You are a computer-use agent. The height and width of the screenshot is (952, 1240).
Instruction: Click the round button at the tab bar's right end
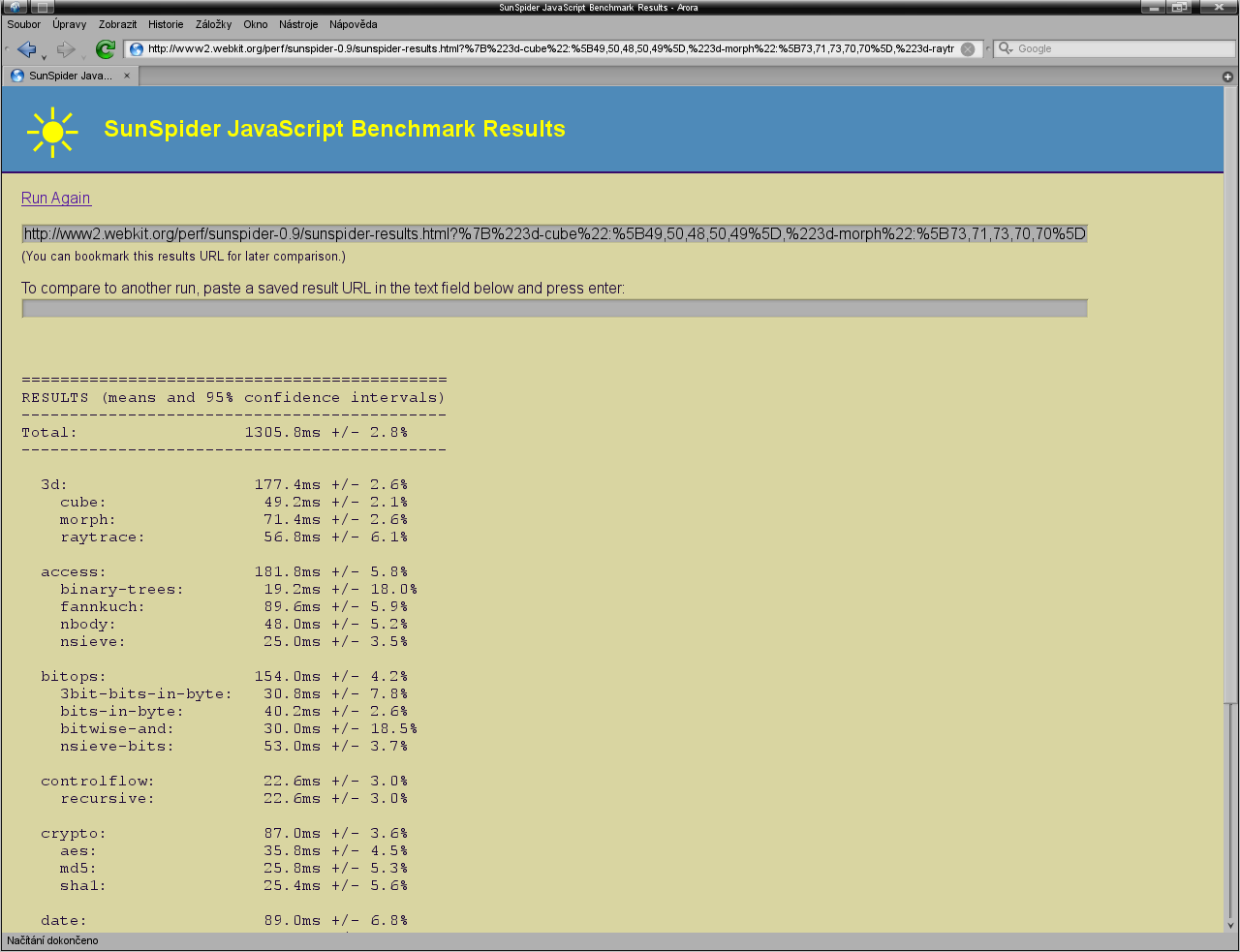(1227, 77)
